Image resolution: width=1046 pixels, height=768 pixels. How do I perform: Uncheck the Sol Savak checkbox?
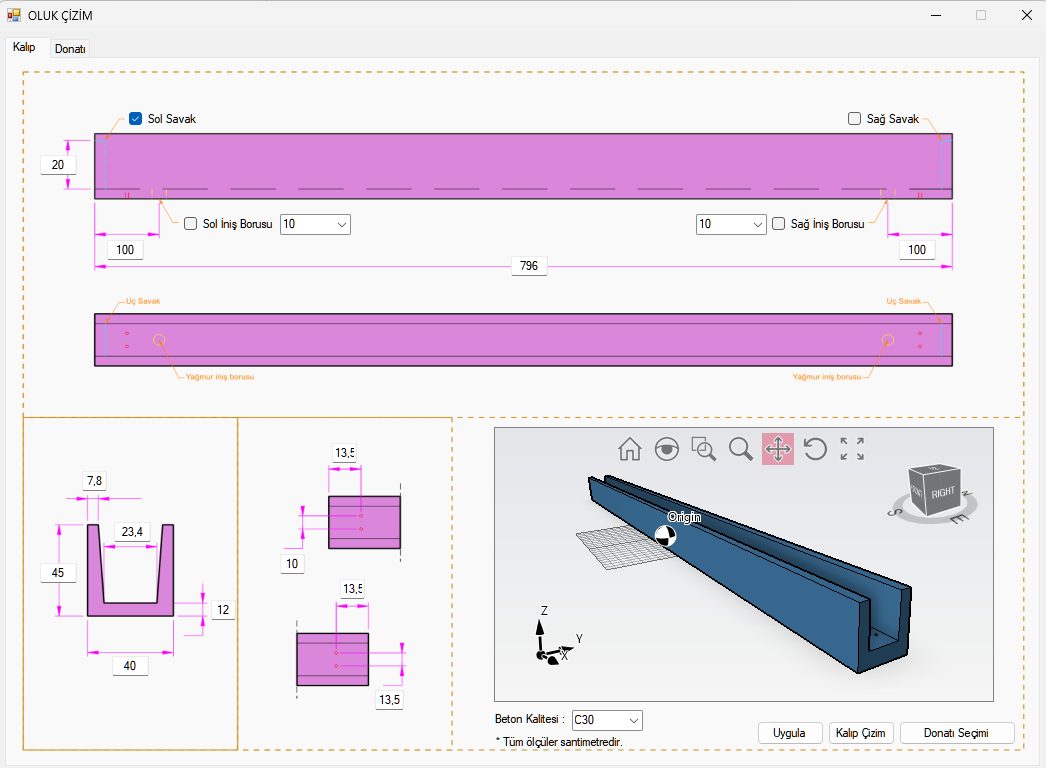(x=136, y=119)
